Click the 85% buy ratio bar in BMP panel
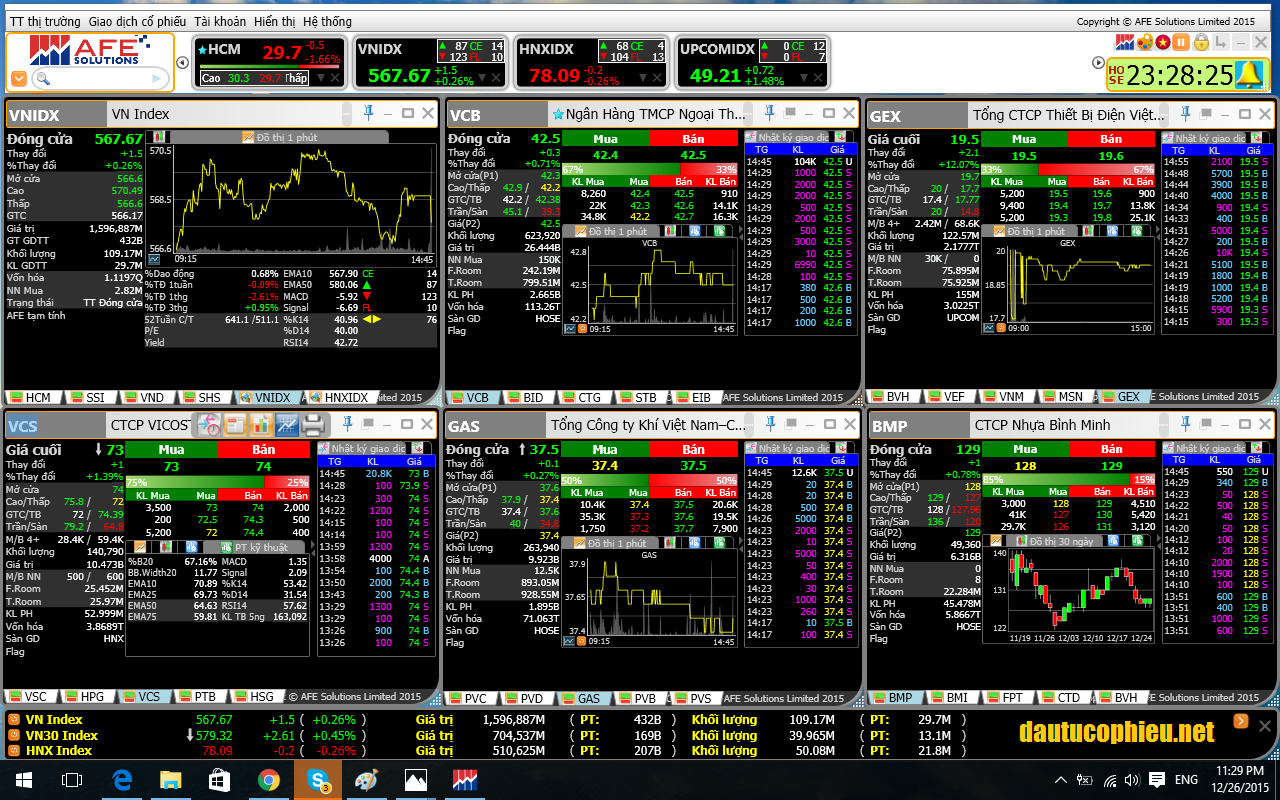The width and height of the screenshot is (1280, 800). click(1057, 479)
